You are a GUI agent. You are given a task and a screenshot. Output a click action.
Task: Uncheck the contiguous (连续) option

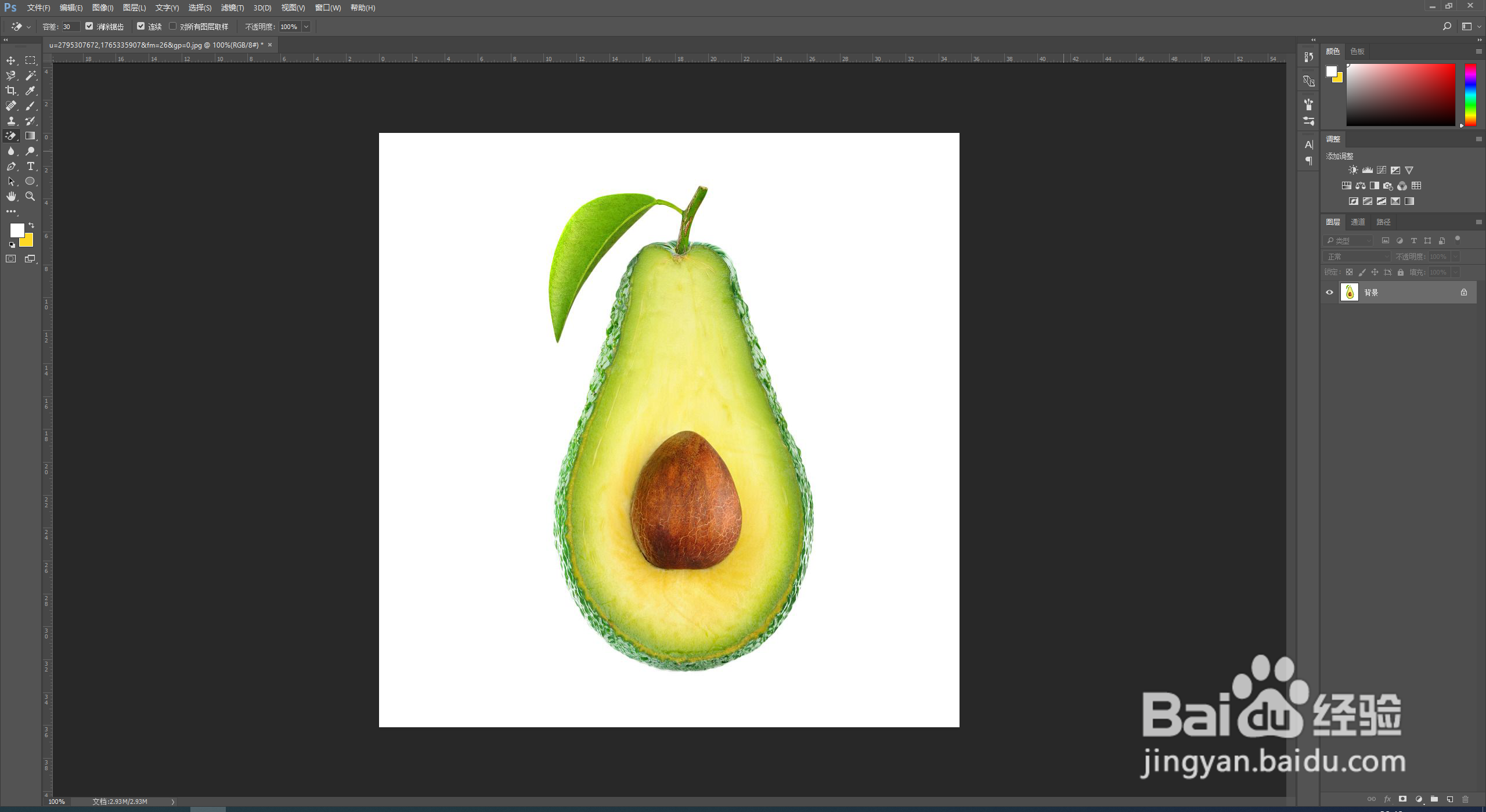(x=140, y=26)
